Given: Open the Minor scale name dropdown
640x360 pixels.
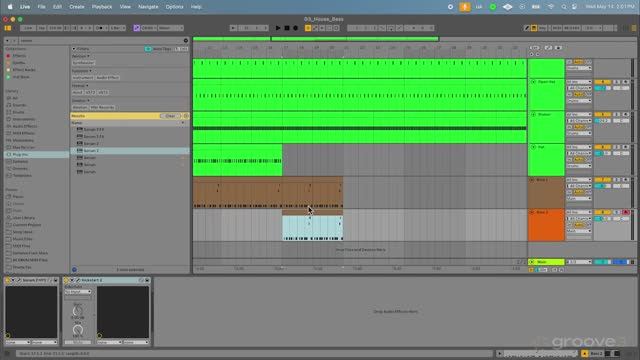Looking at the screenshot, I should pyautogui.click(x=170, y=28).
